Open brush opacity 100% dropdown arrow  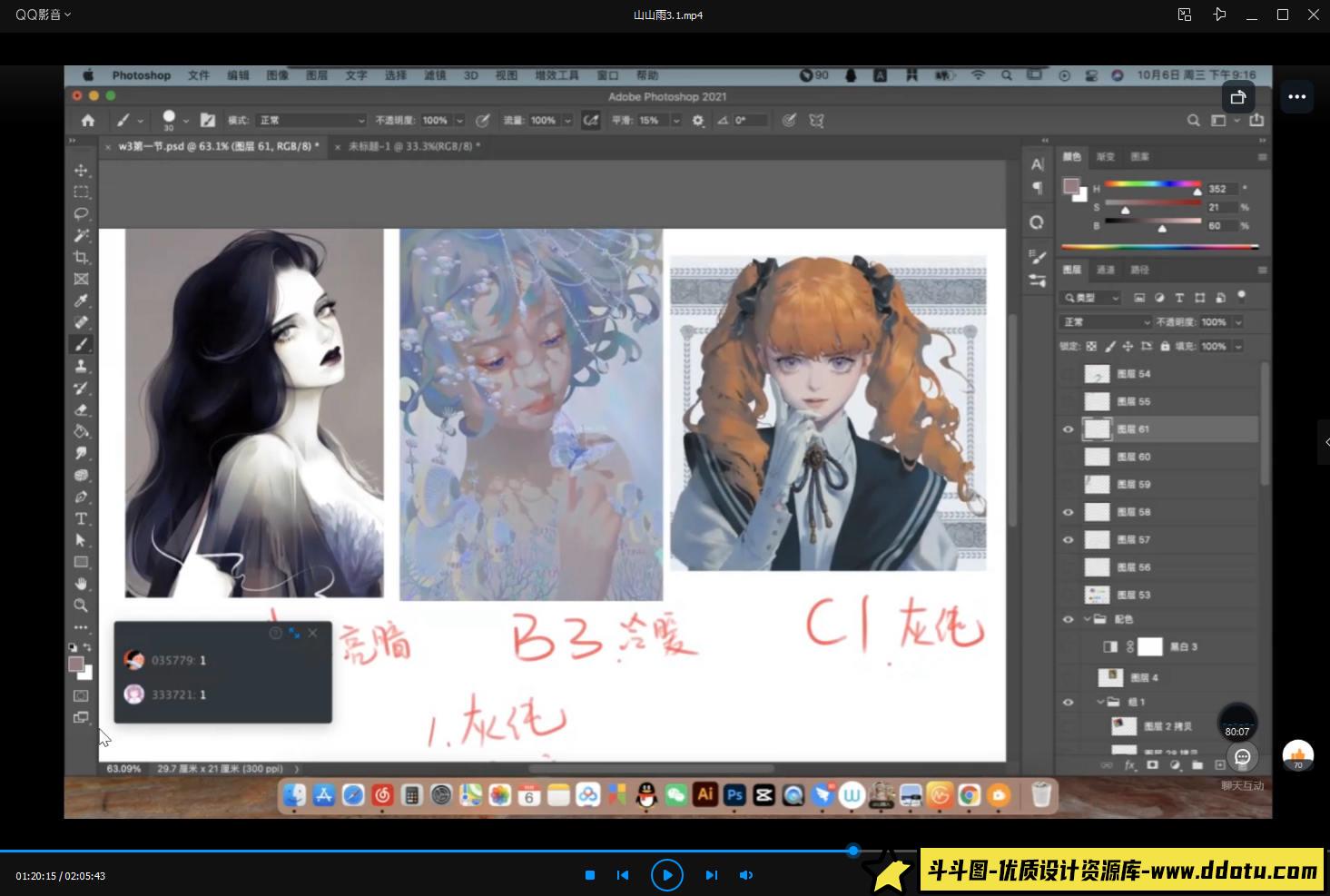click(459, 120)
